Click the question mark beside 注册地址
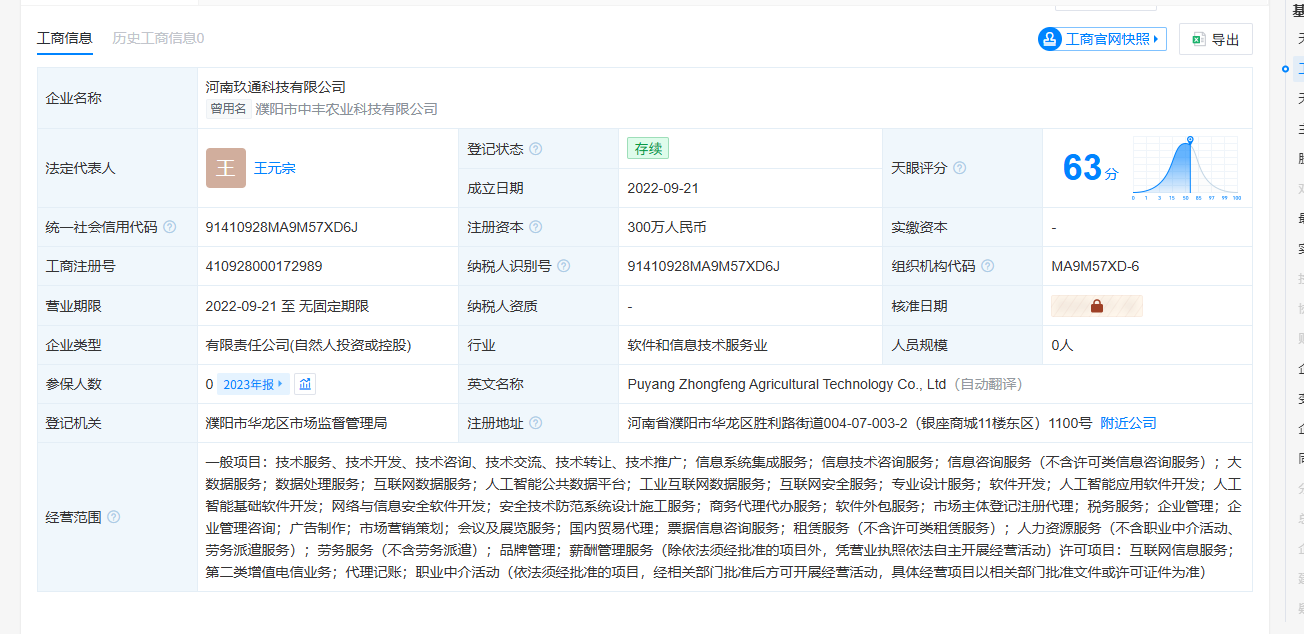This screenshot has height=634, width=1304. click(x=536, y=423)
